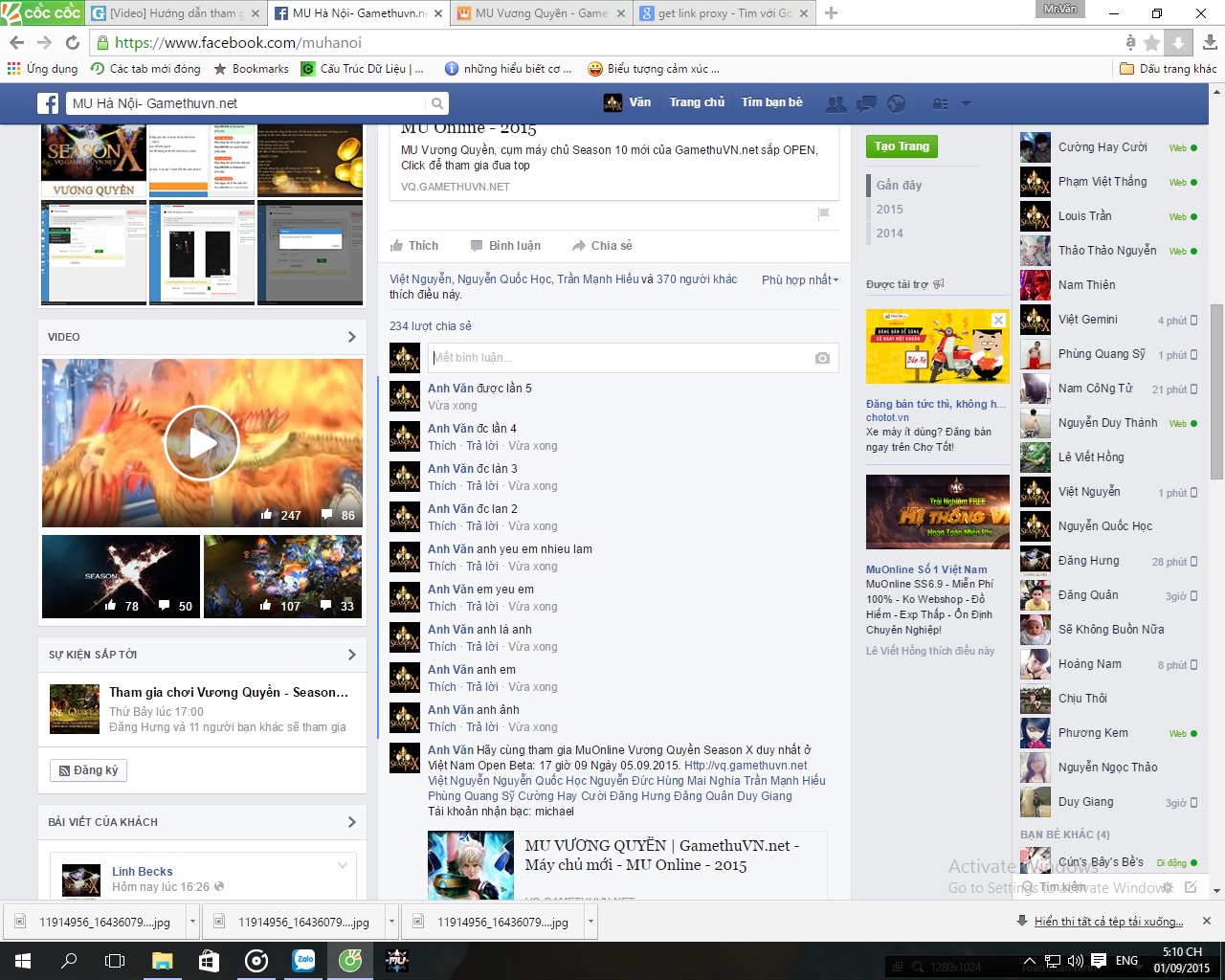
Task: Open Facebook notifications globe icon
Action: pyautogui.click(x=897, y=103)
